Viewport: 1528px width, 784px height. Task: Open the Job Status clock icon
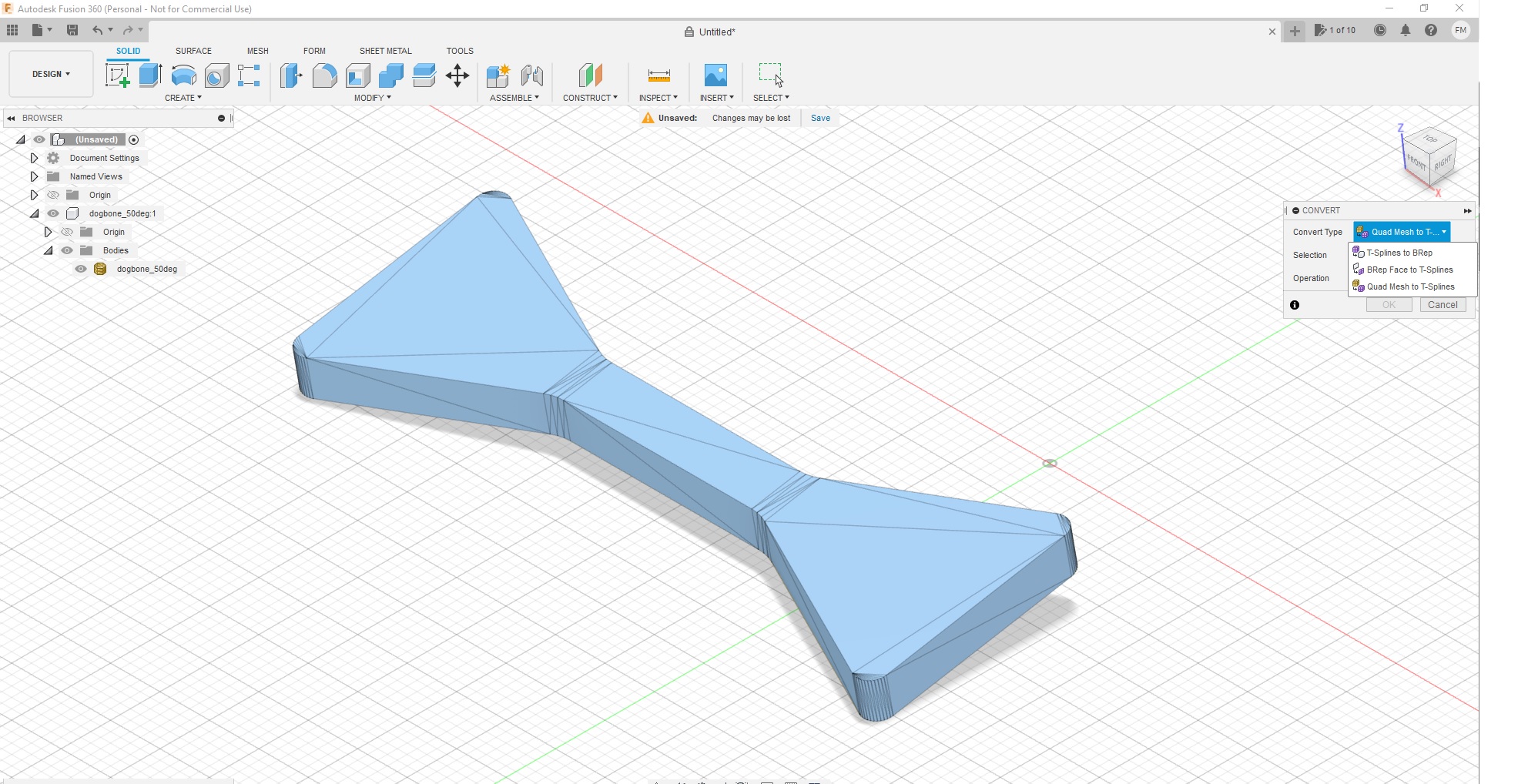pyautogui.click(x=1380, y=30)
